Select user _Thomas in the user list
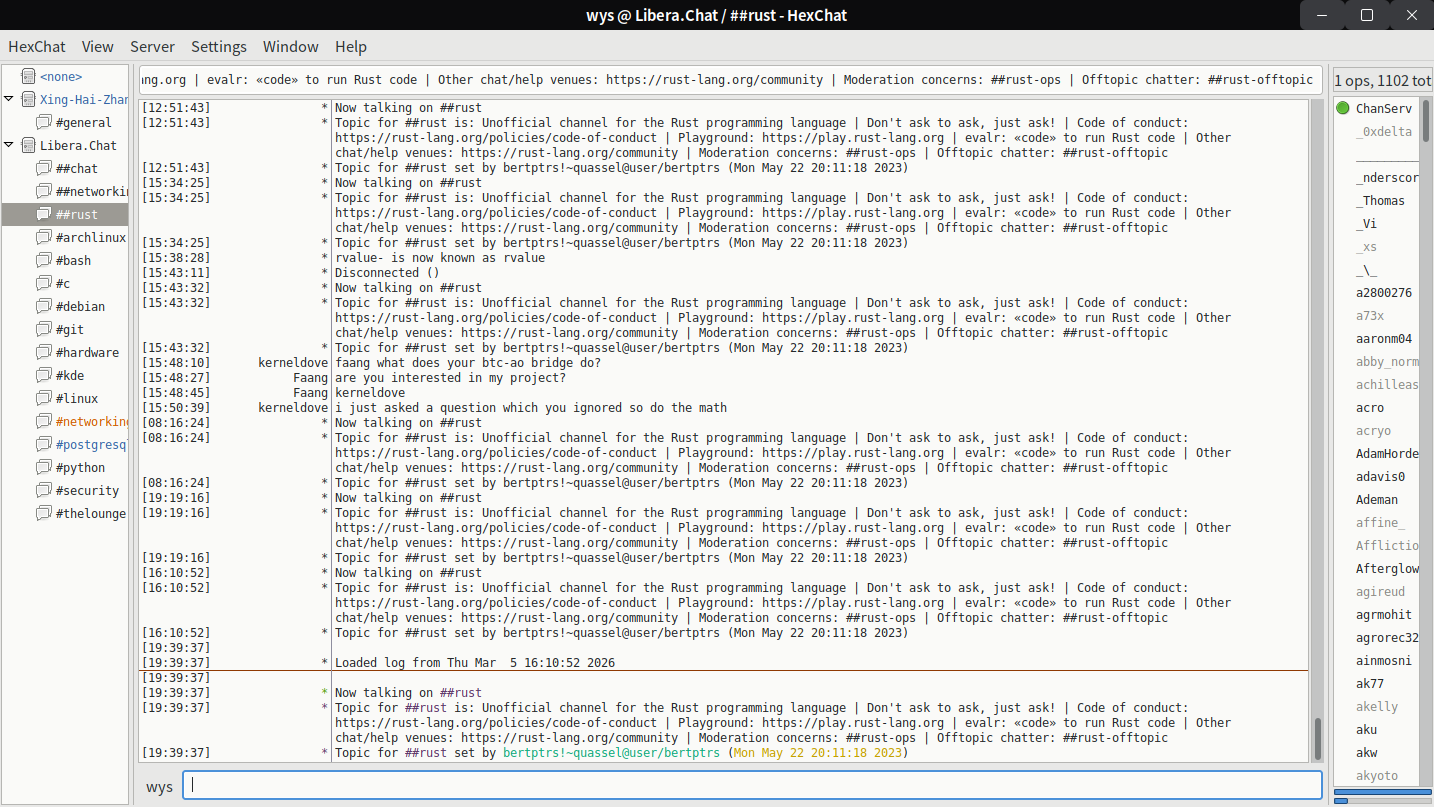This screenshot has height=807, width=1434. (x=1380, y=200)
